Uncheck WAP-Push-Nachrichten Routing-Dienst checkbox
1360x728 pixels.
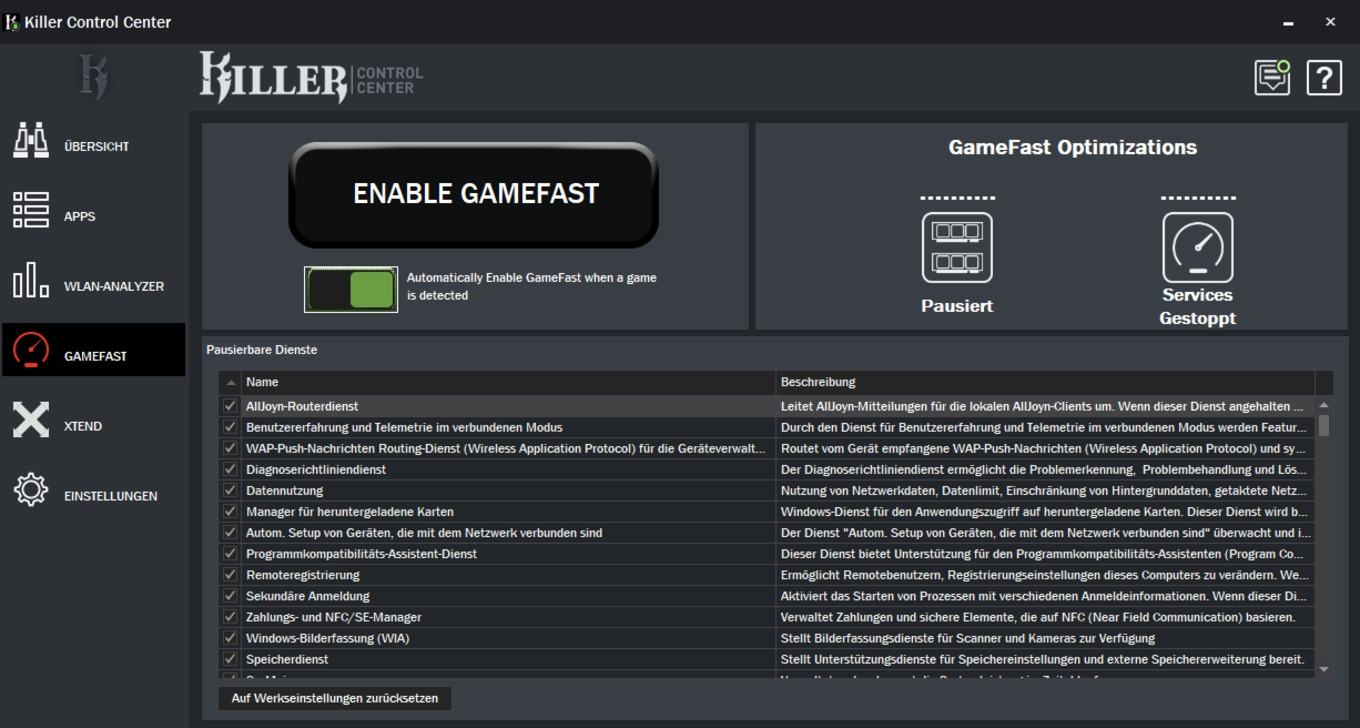(230, 448)
